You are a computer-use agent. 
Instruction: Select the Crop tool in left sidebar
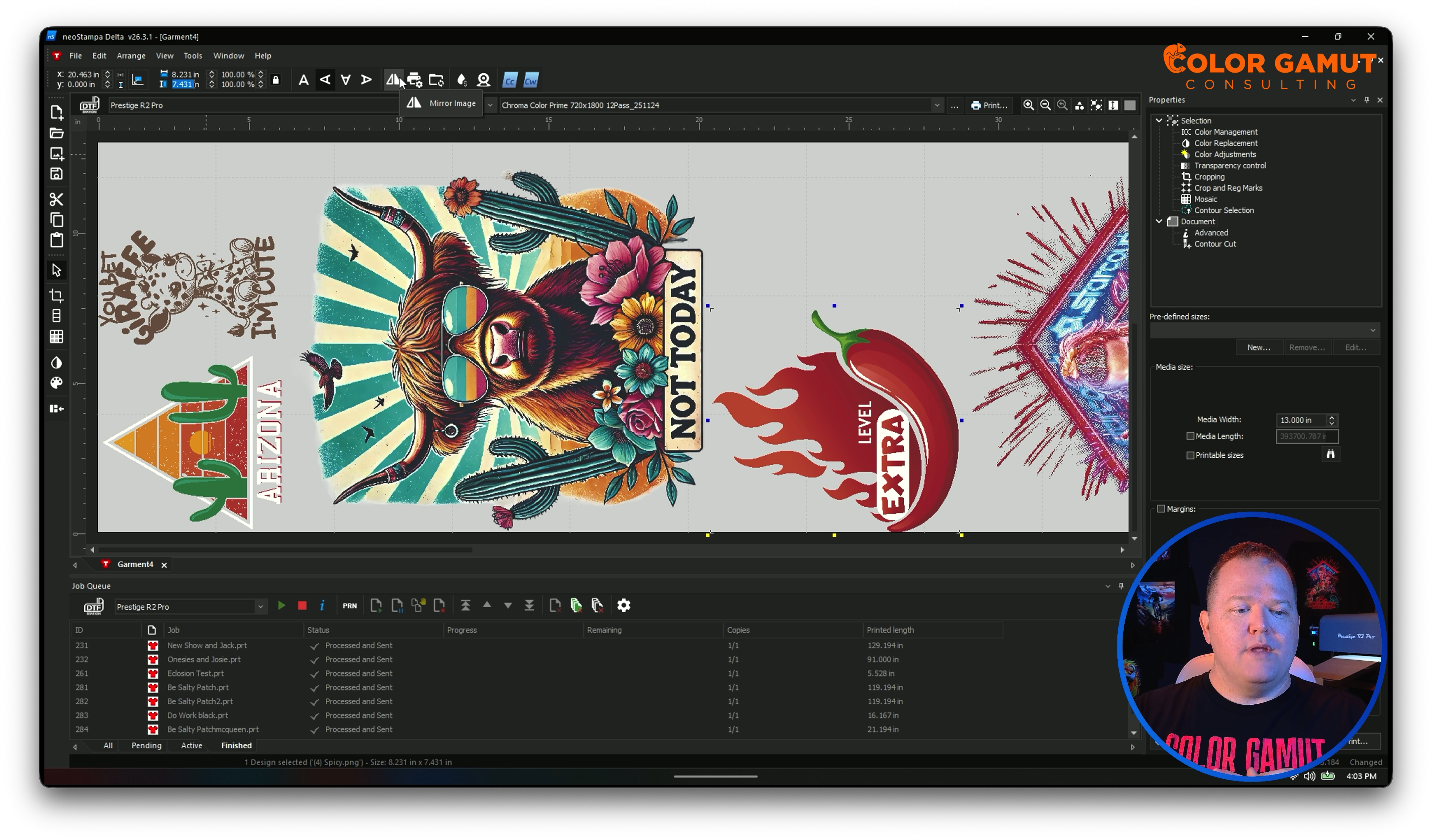pyautogui.click(x=56, y=296)
